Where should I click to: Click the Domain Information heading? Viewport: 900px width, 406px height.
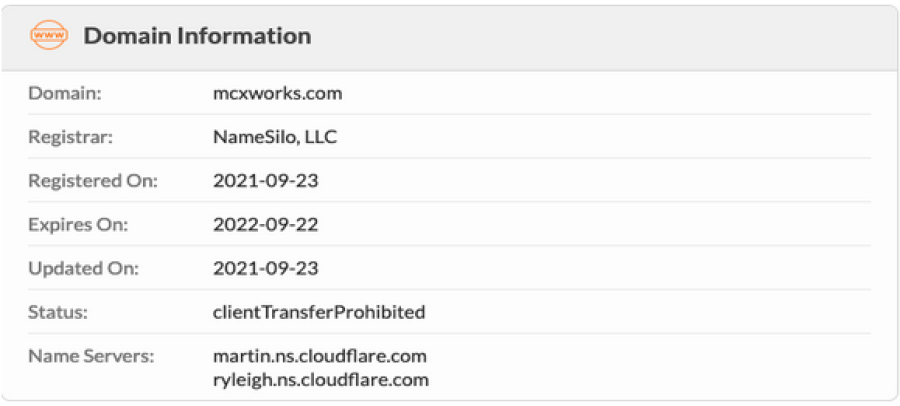pyautogui.click(x=197, y=36)
